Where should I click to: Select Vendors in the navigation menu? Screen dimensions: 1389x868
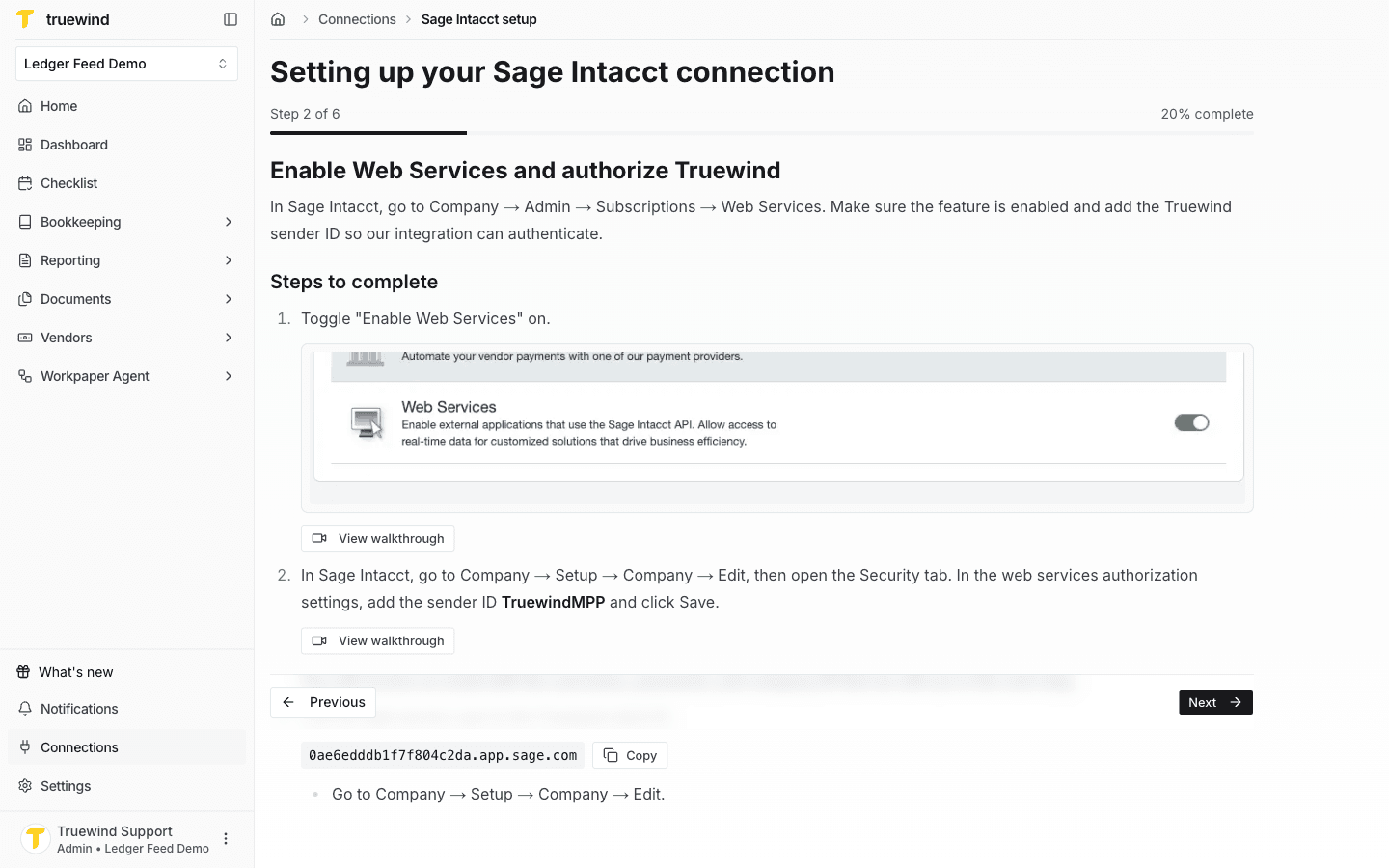68,338
